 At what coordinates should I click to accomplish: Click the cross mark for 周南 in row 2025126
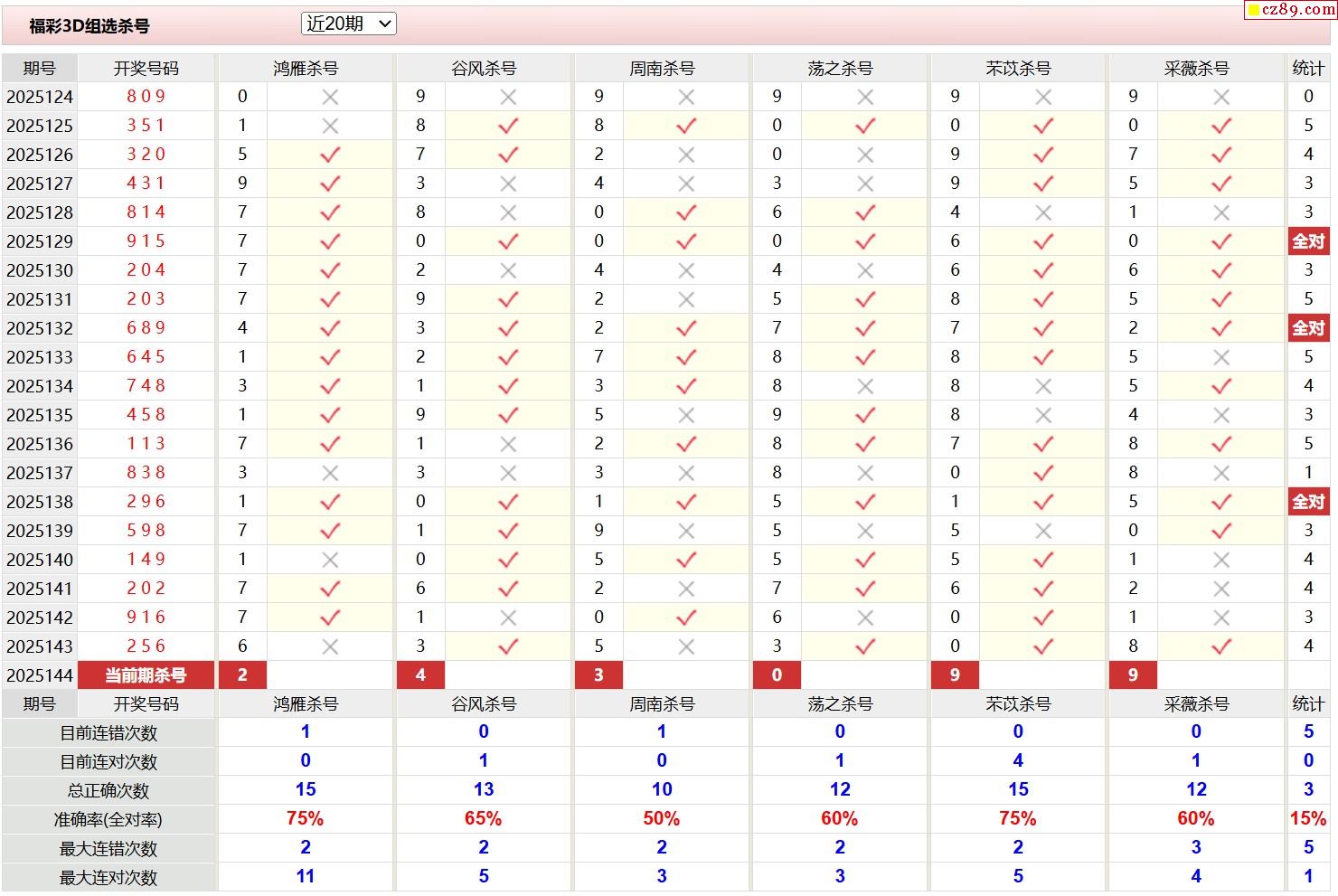tap(686, 155)
